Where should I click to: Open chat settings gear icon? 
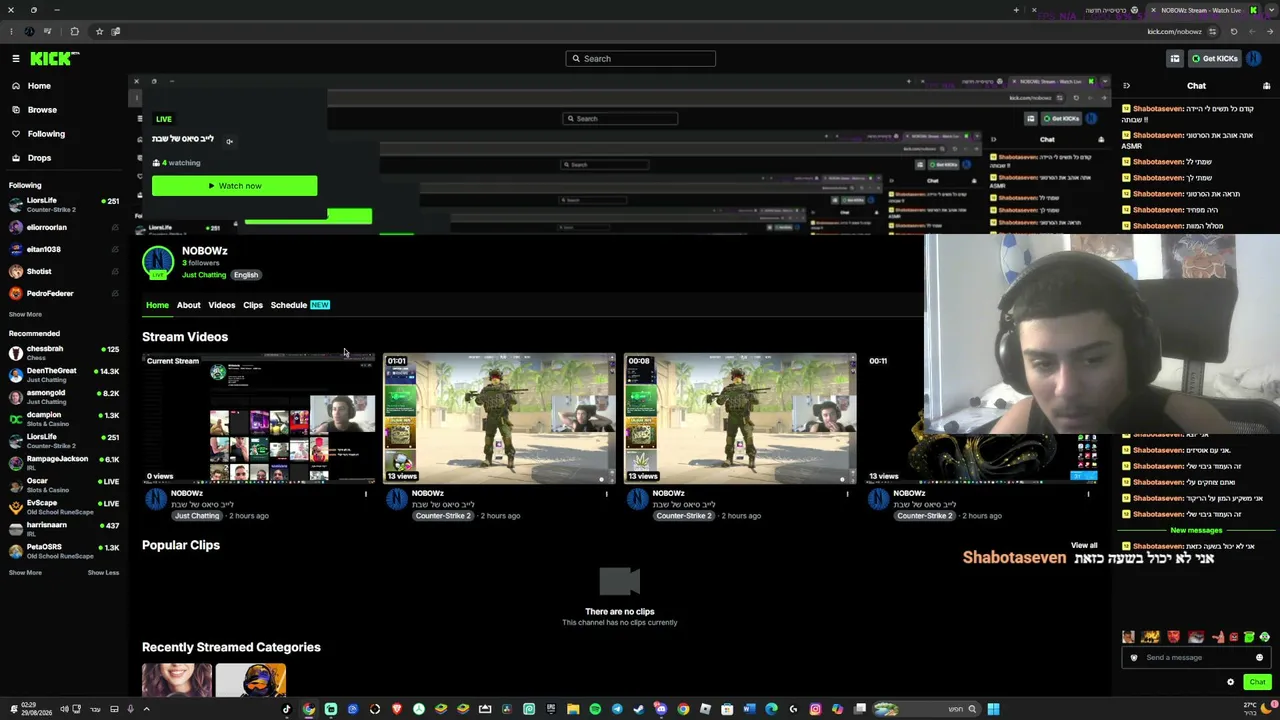click(1231, 682)
